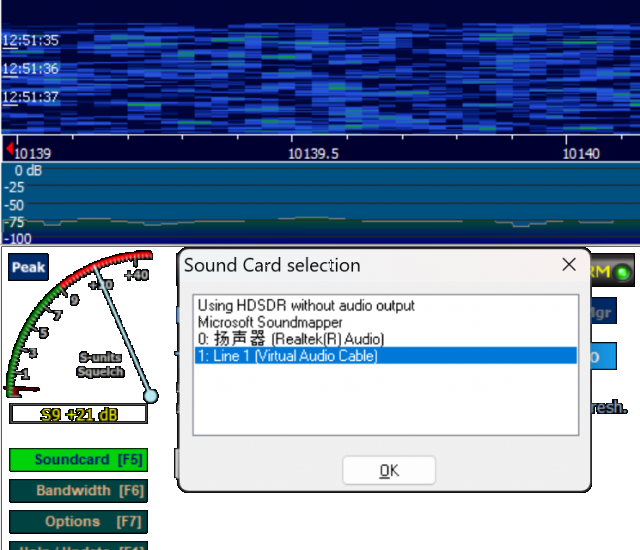The image size is (640, 550).
Task: Select 'Using HDSDR without audio output' option
Action: coord(385,306)
